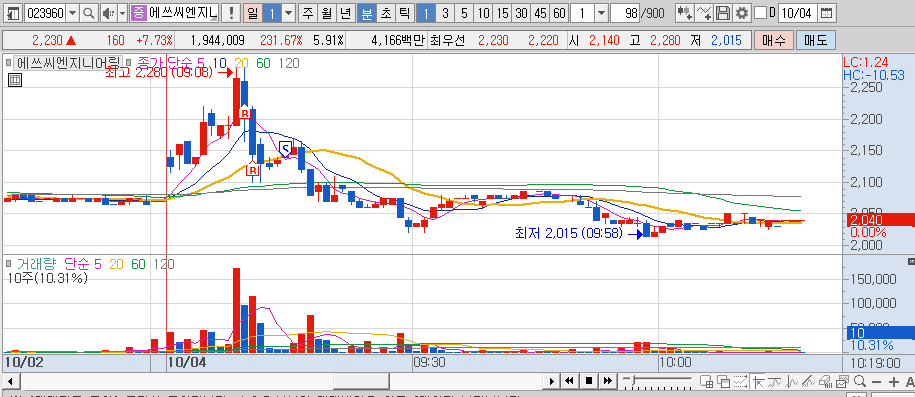This screenshot has width=915, height=397.
Task: Click the diagonal trendline tool icon
Action: click(x=809, y=382)
